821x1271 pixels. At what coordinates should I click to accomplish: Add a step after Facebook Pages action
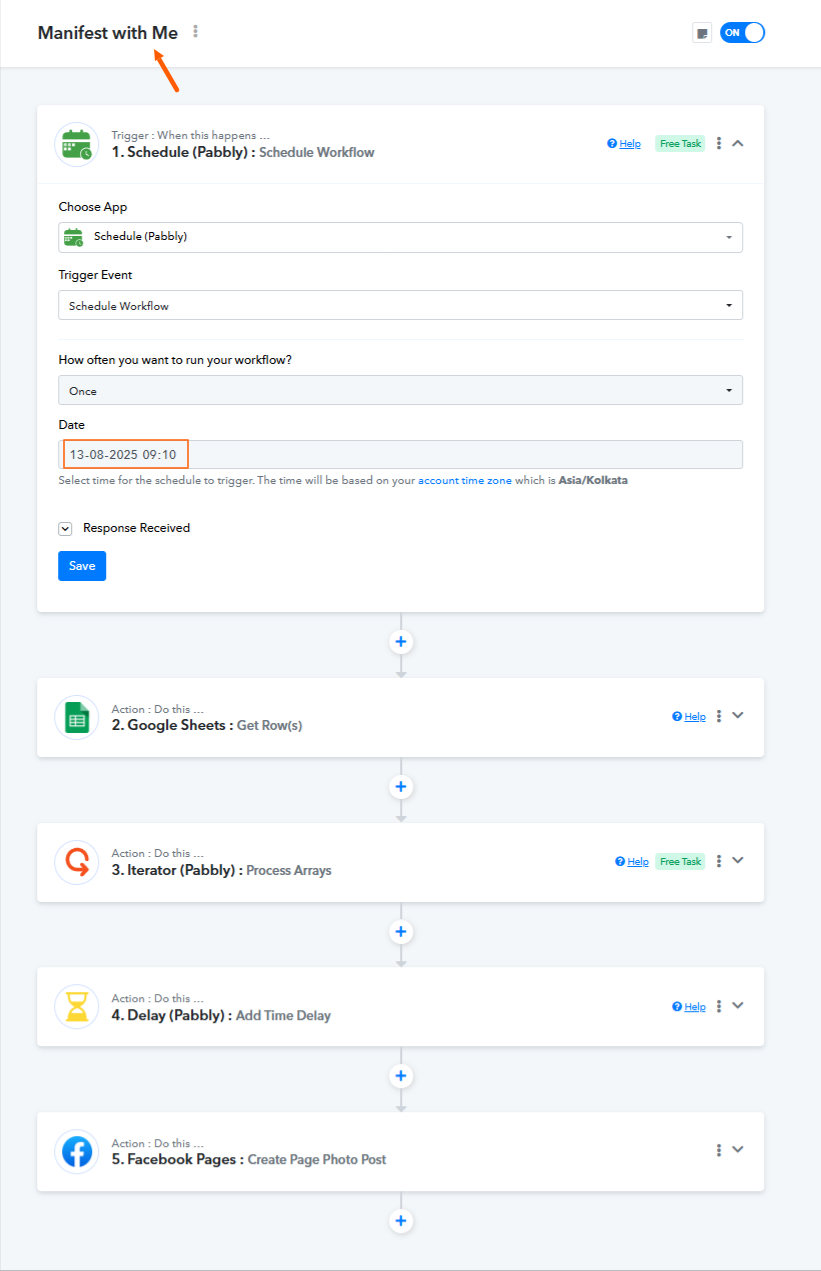[x=401, y=1221]
